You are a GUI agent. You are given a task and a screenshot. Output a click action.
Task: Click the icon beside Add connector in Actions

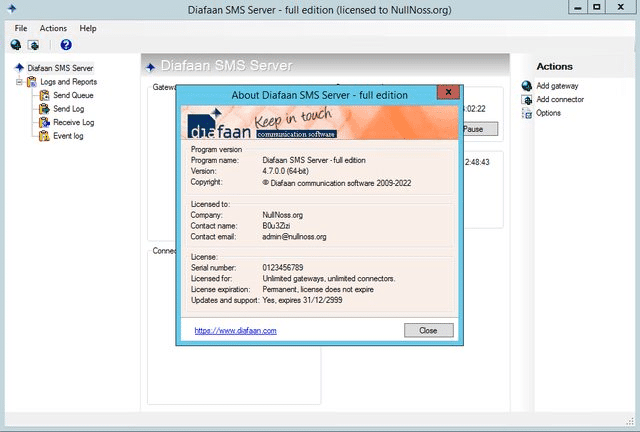click(527, 99)
